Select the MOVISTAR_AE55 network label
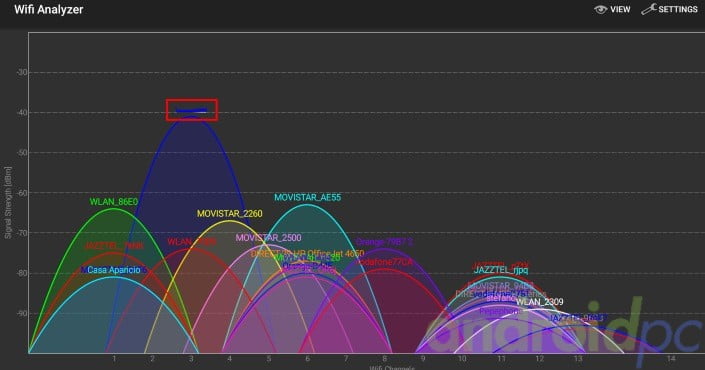This screenshot has height=370, width=705. 308,197
